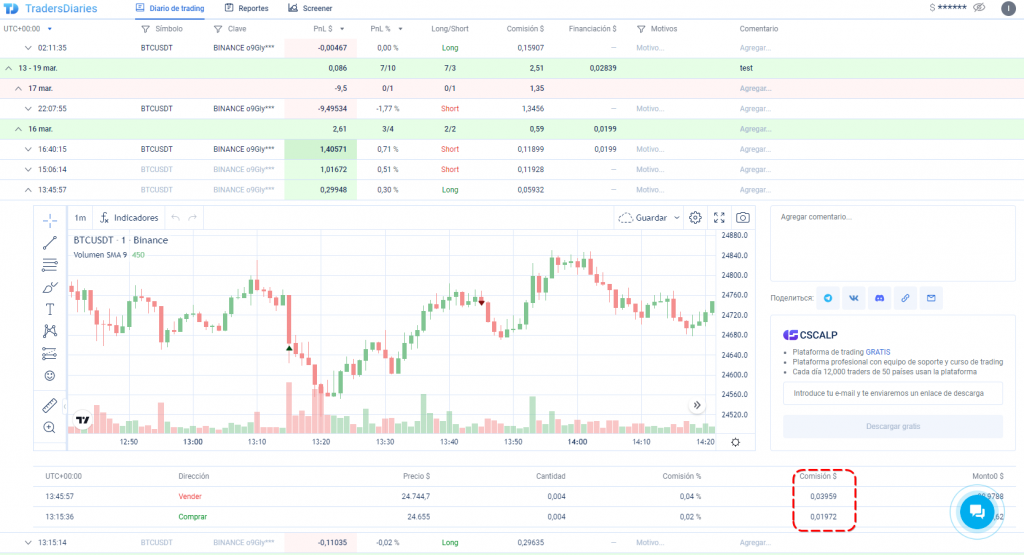The width and height of the screenshot is (1024, 555).
Task: Toggle balance visibility eye icon
Action: pos(978,8)
